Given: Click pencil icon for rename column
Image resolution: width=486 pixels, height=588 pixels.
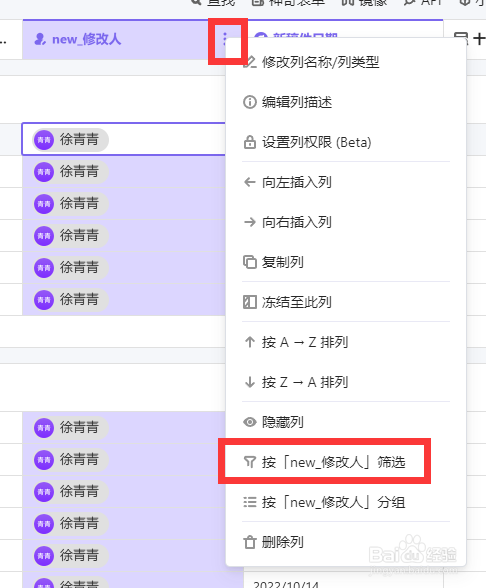Looking at the screenshot, I should pos(250,62).
